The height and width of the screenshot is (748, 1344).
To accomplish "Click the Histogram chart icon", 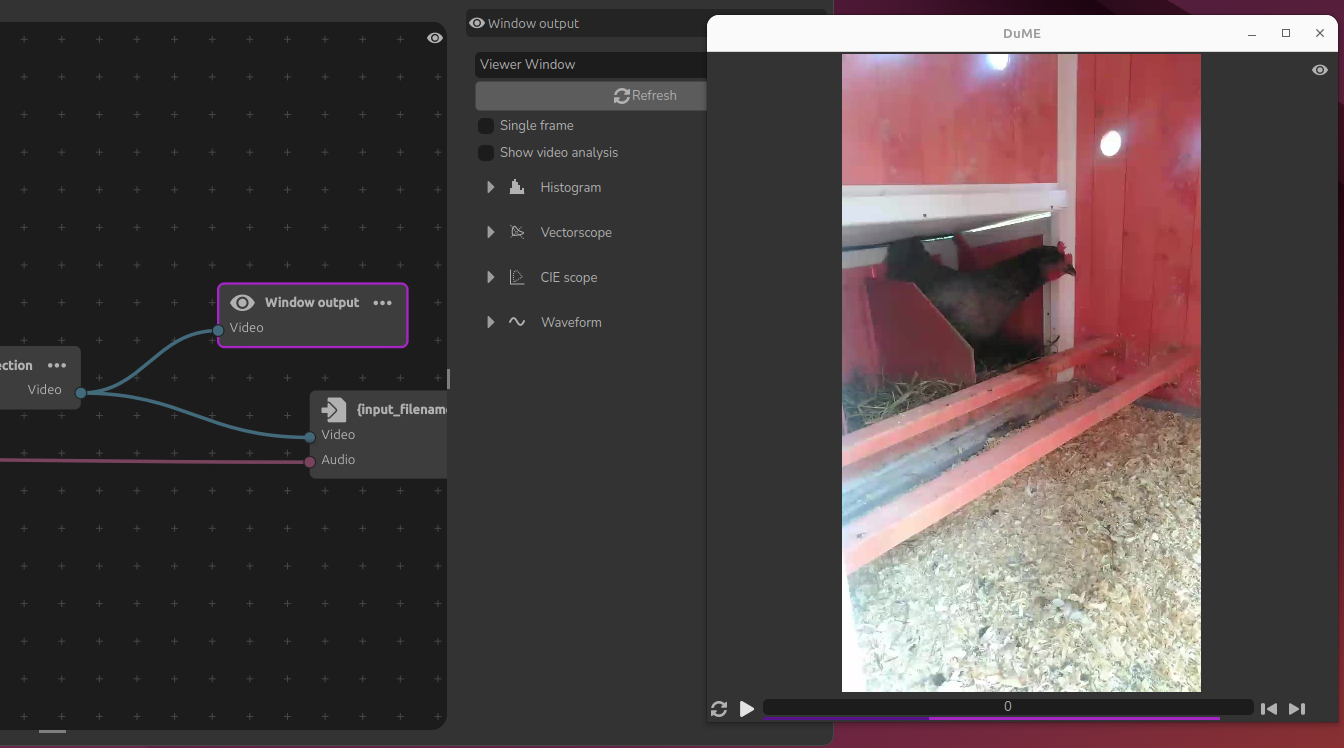I will tap(517, 187).
